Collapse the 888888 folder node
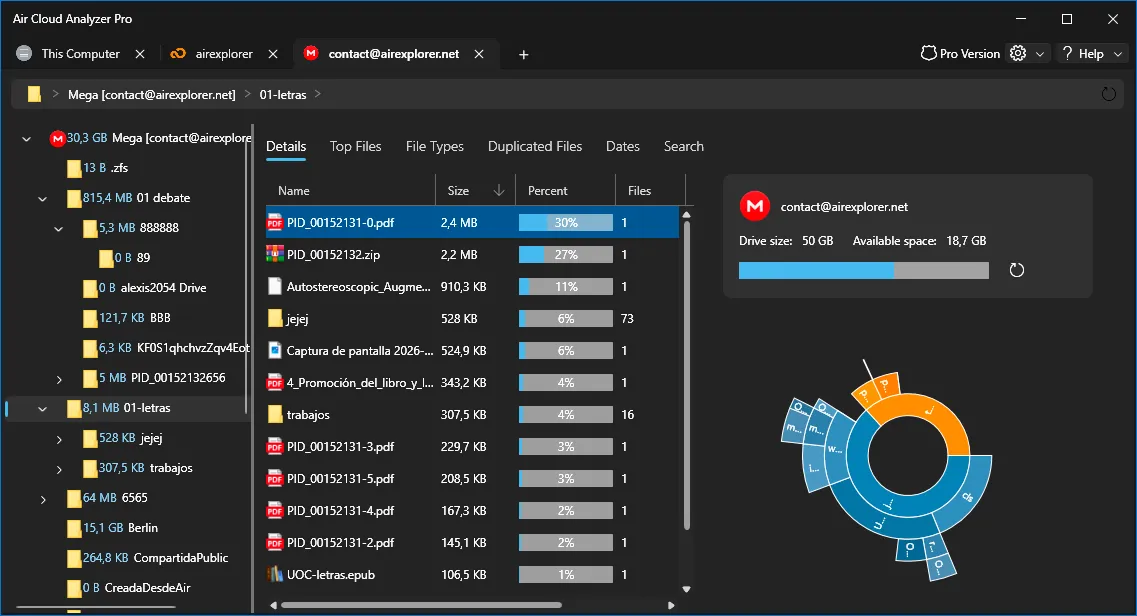 pyautogui.click(x=59, y=229)
